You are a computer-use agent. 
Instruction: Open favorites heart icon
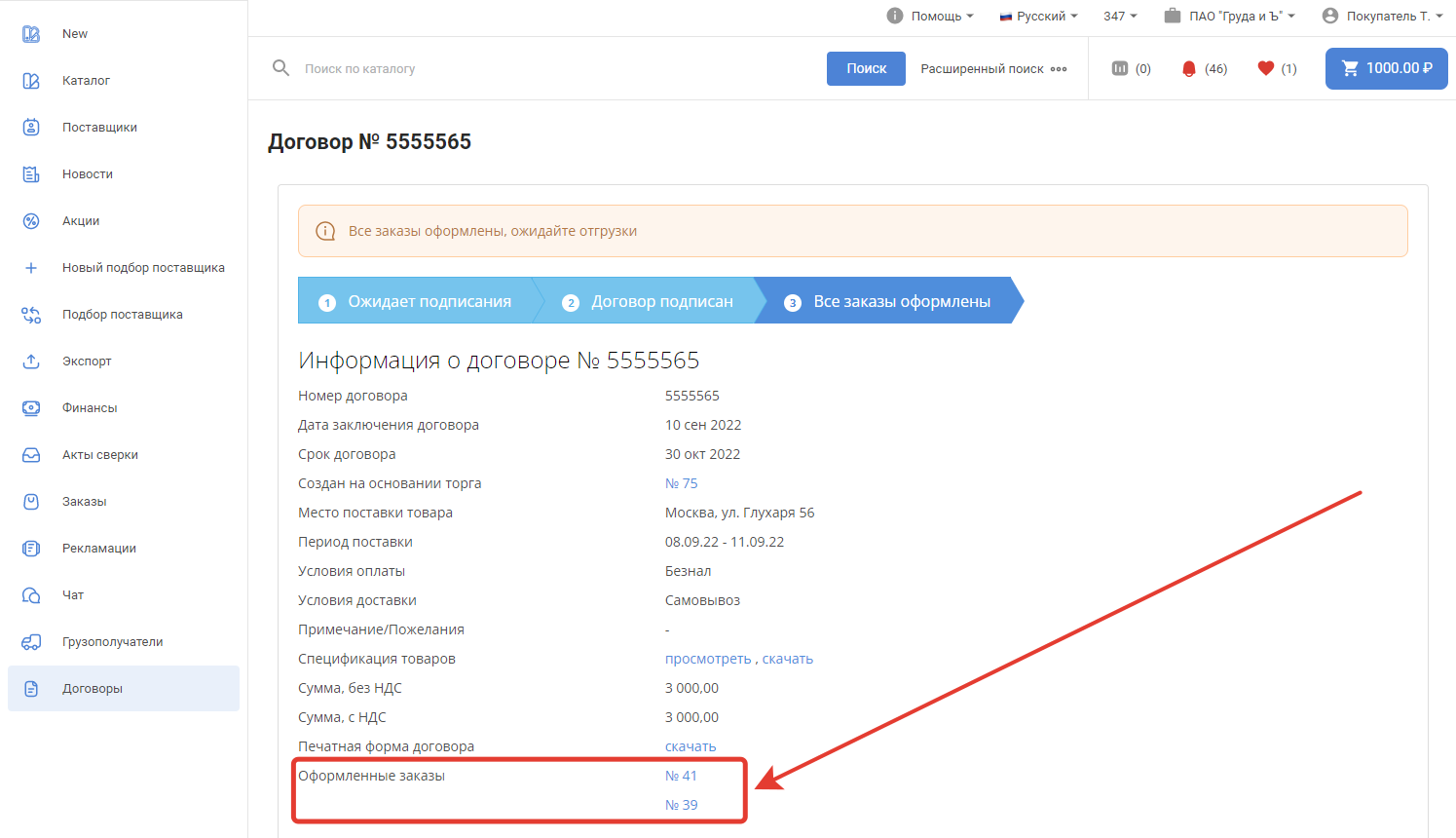pyautogui.click(x=1265, y=68)
